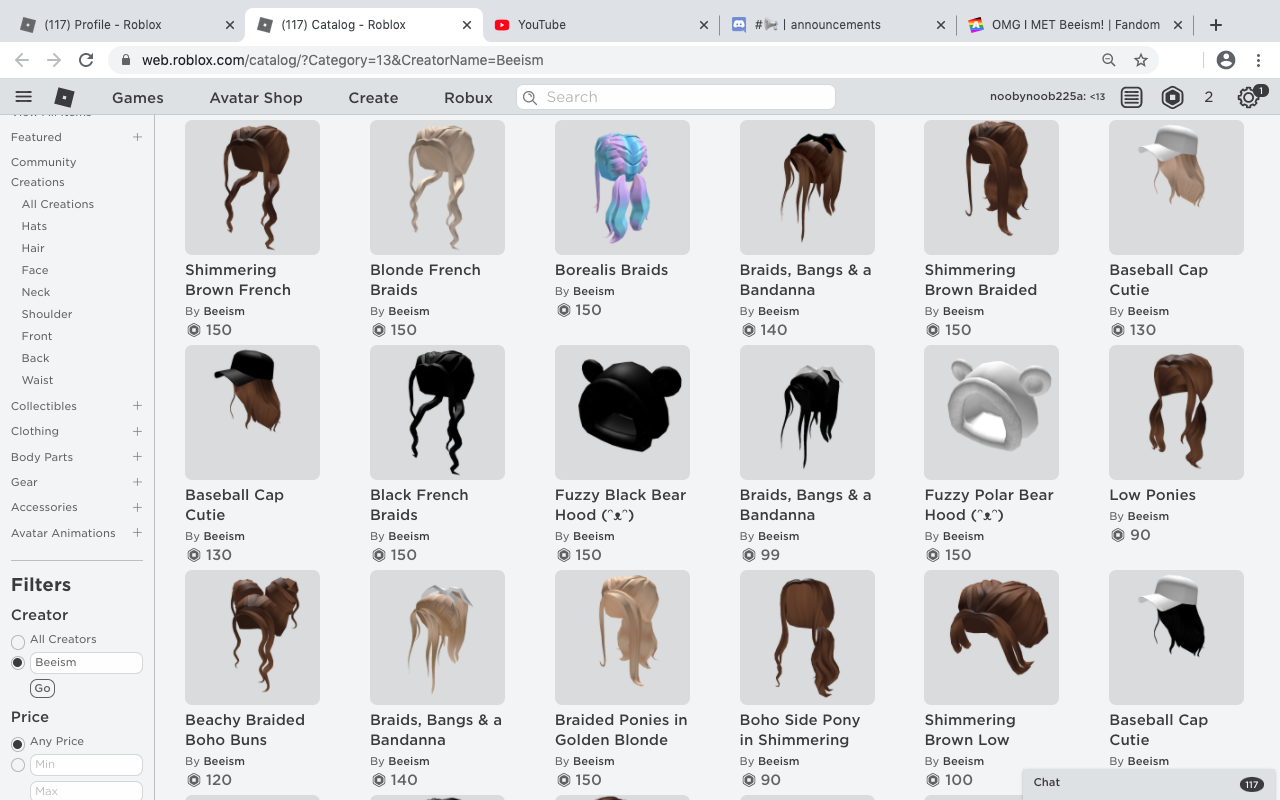Open the Low Ponies item thumbnail
This screenshot has height=800, width=1280.
click(x=1176, y=412)
